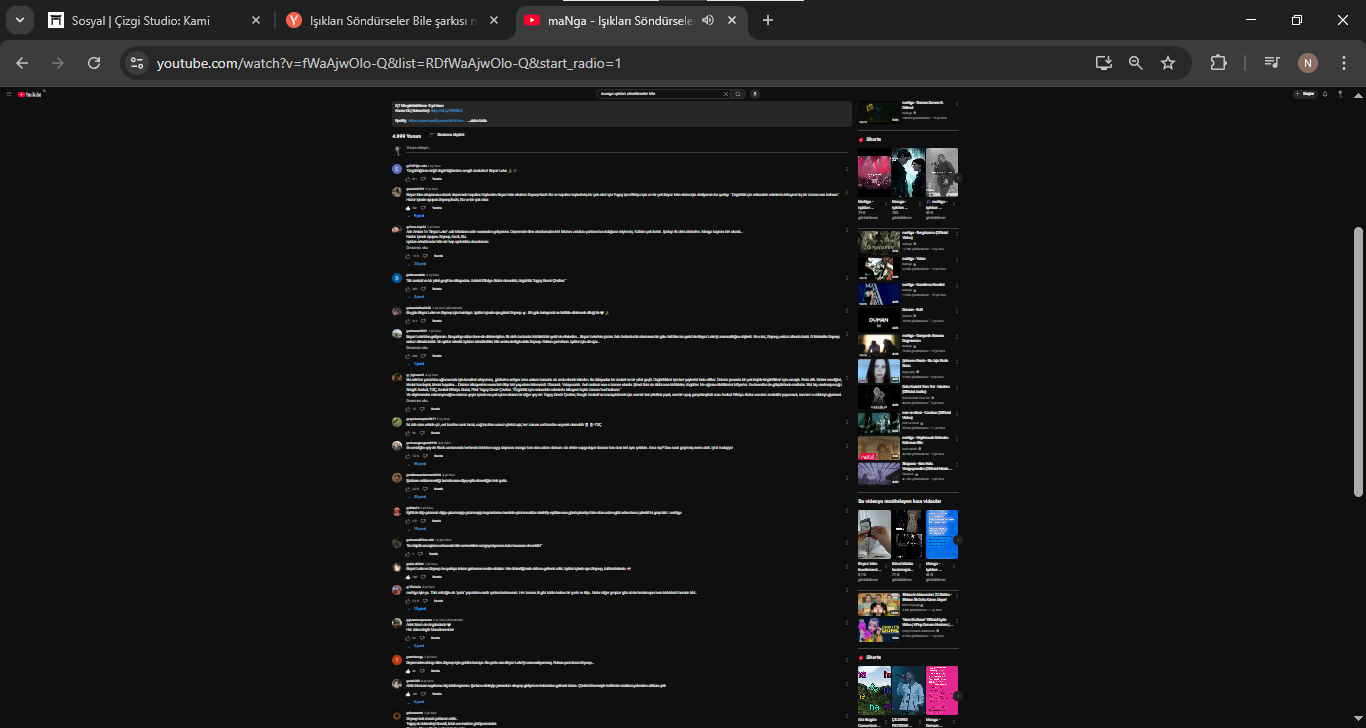Go back to the previous page
1366x728 pixels.
point(22,63)
